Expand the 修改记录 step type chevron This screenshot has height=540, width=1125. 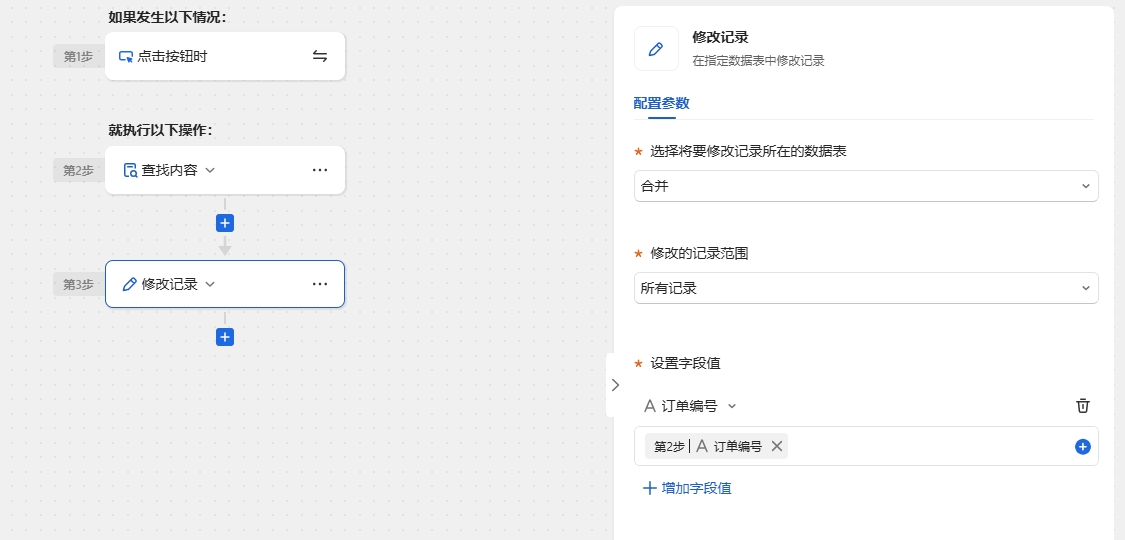[210, 284]
